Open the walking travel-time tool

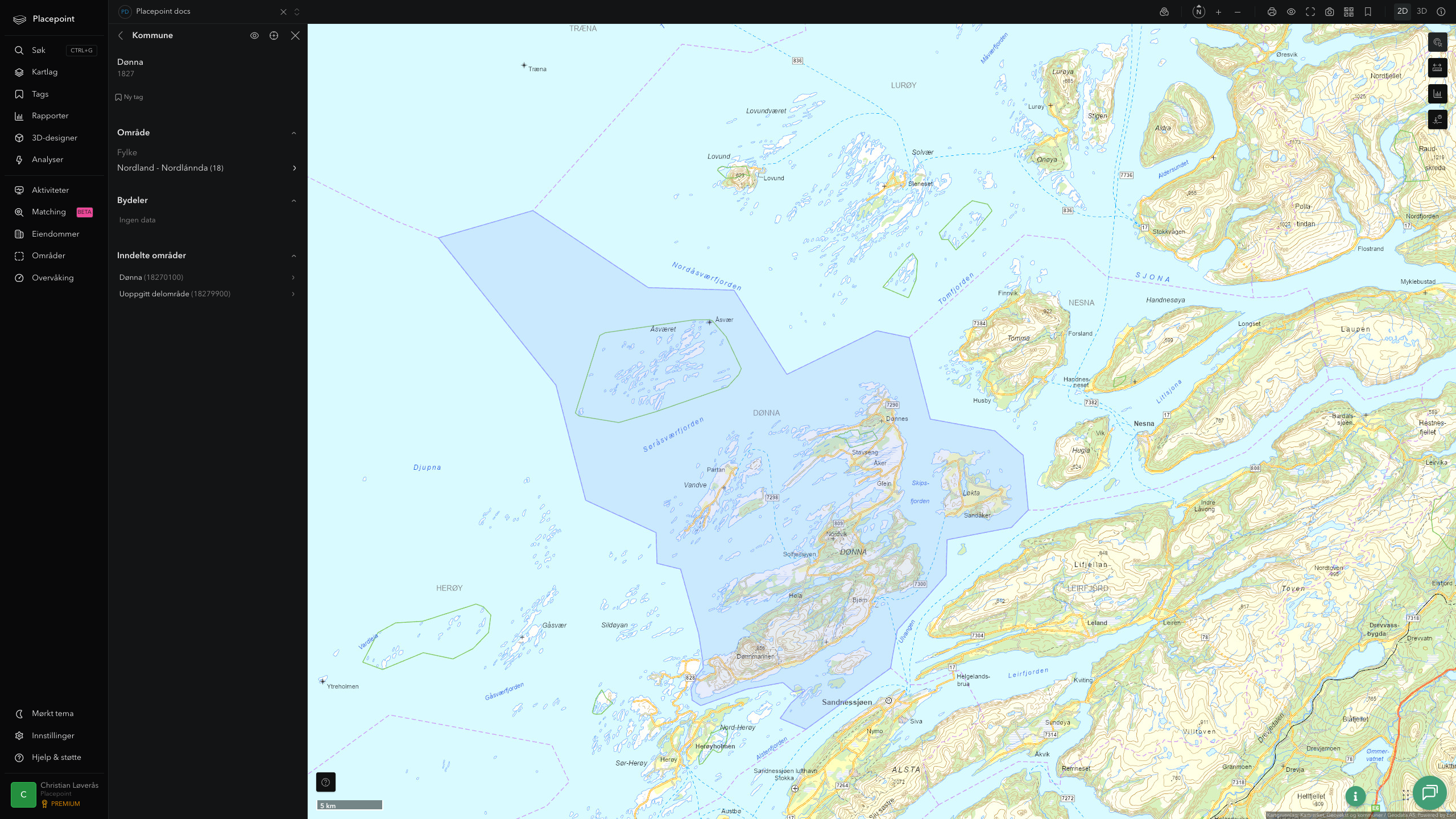pyautogui.click(x=1437, y=119)
